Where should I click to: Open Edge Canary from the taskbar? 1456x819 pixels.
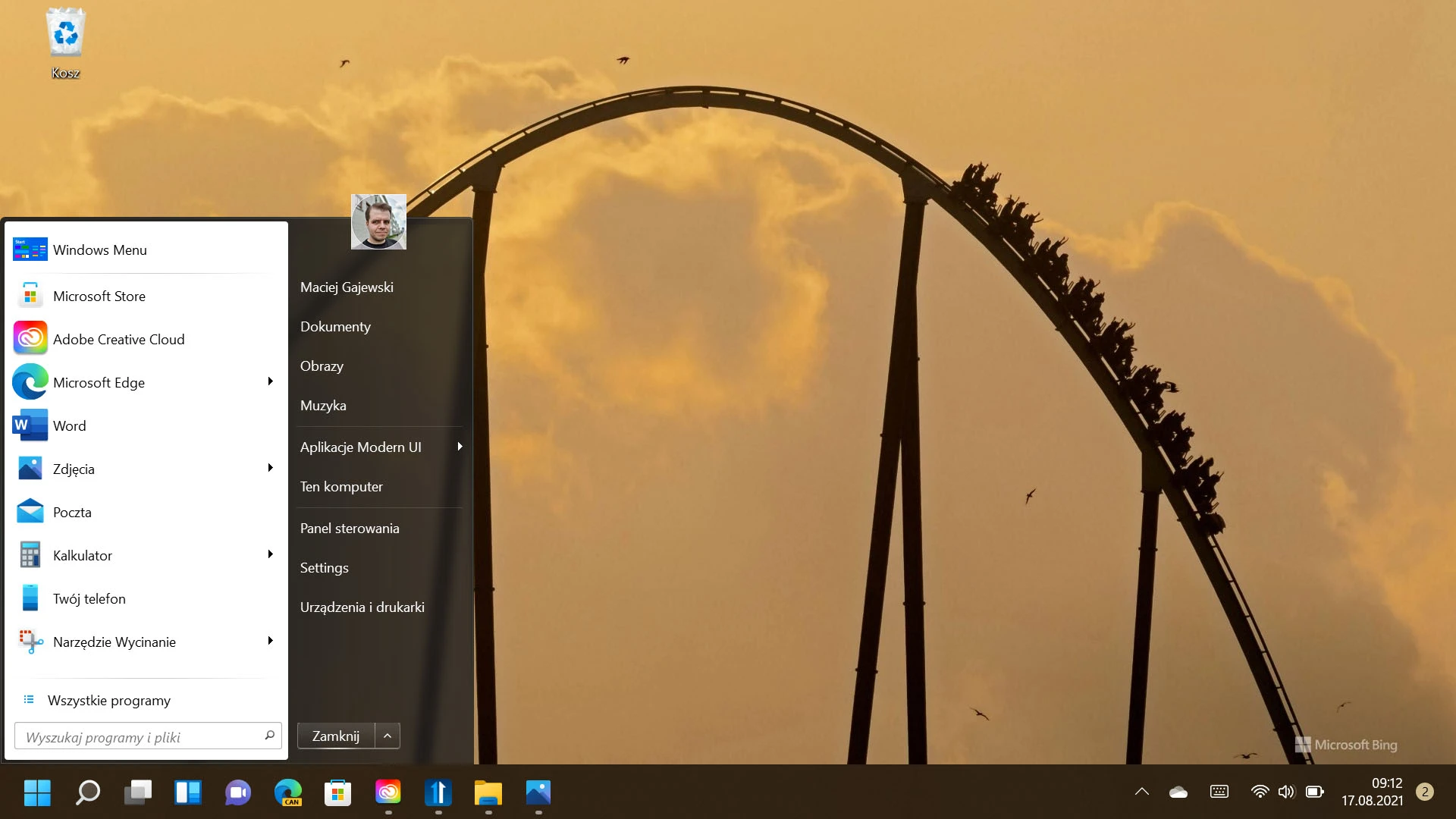(x=287, y=792)
